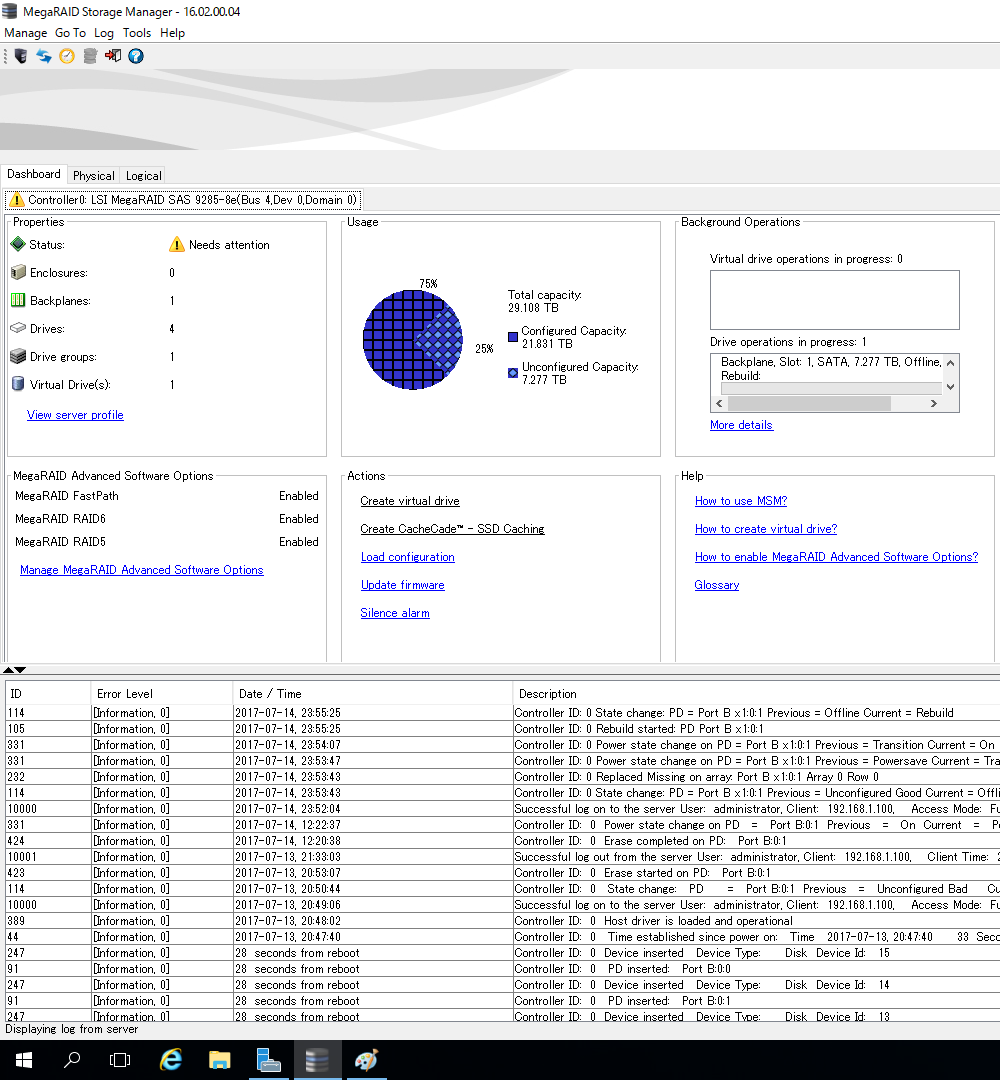Click the log pane collapse up arrow
Image resolution: width=1000 pixels, height=1080 pixels.
click(x=8, y=669)
